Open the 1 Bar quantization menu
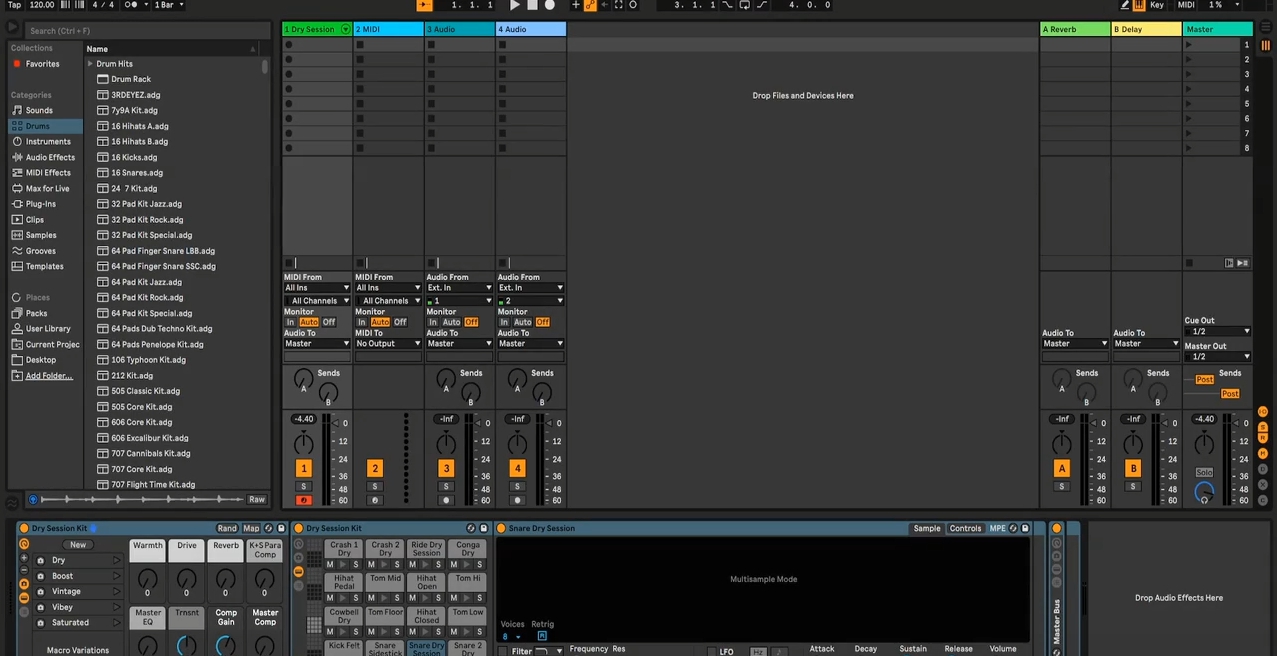 point(168,5)
